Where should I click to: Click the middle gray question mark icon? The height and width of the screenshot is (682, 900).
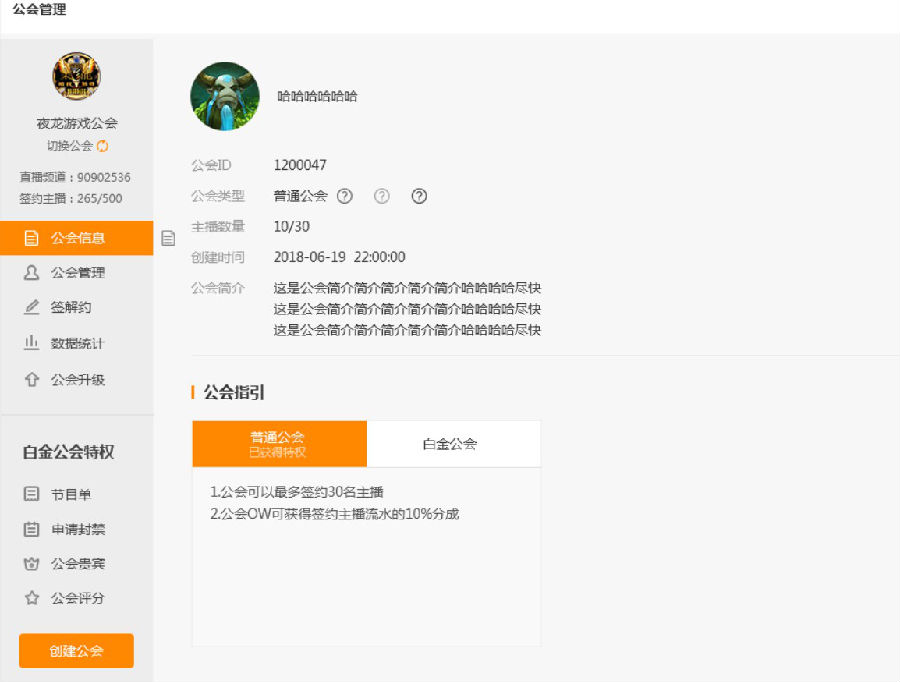(x=382, y=196)
